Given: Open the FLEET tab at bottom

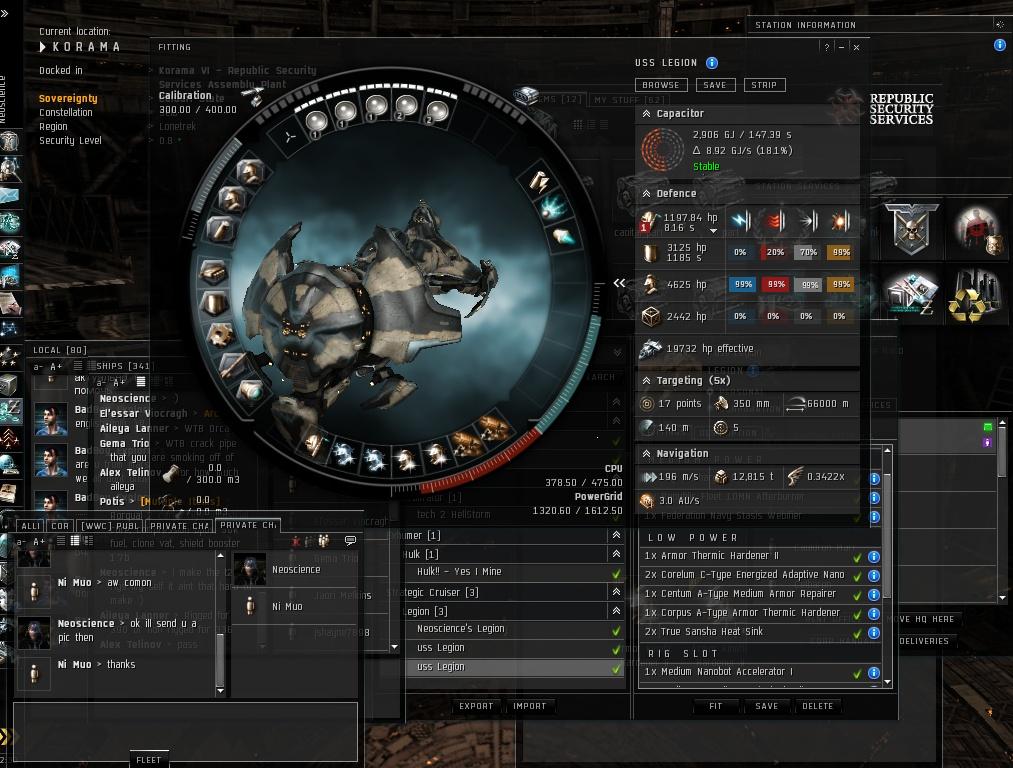Looking at the screenshot, I should click(149, 760).
